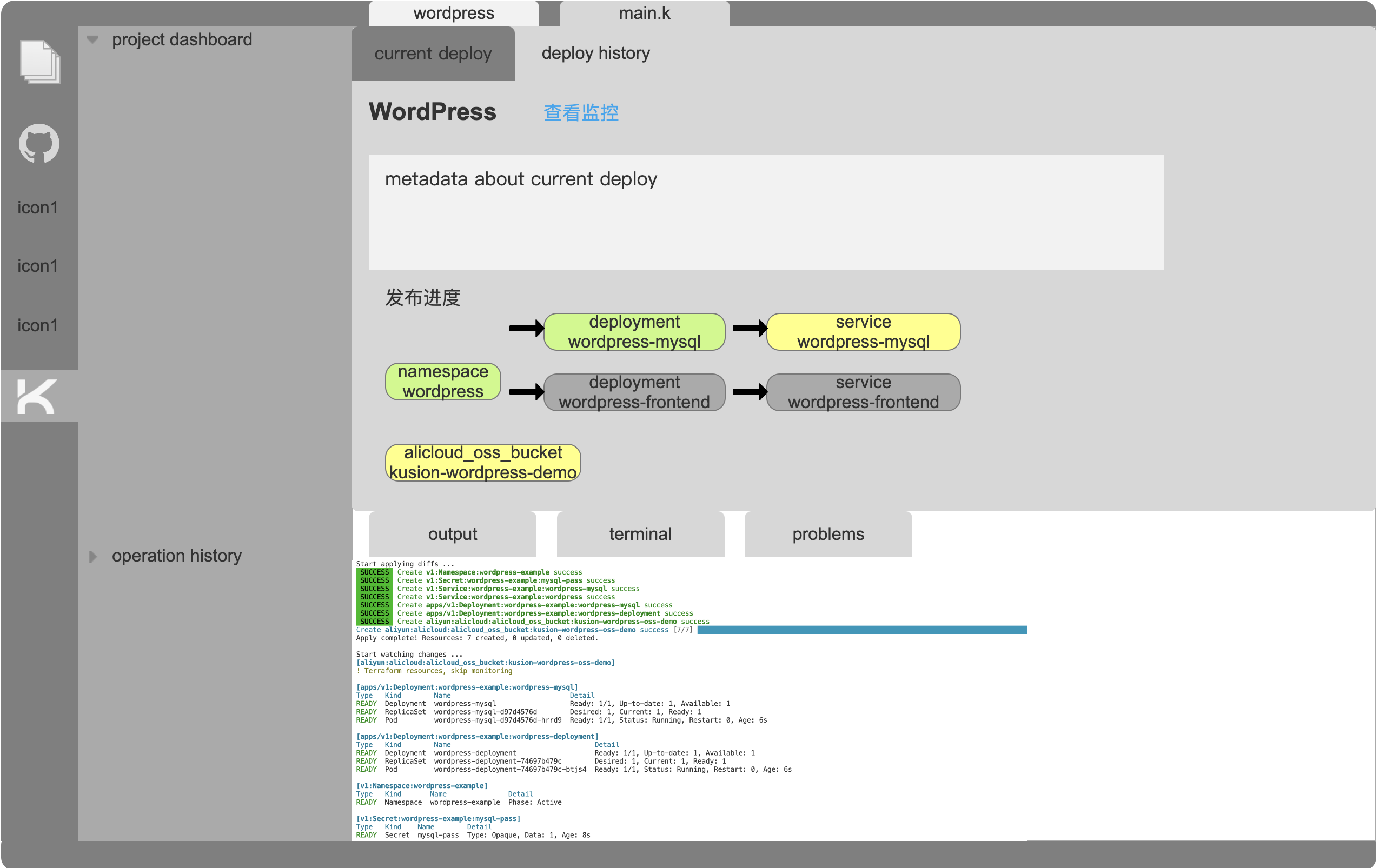Image resolution: width=1379 pixels, height=868 pixels.
Task: Click the [v1:Secret:wordpress-example:mysql-pass] header line
Action: point(438,819)
